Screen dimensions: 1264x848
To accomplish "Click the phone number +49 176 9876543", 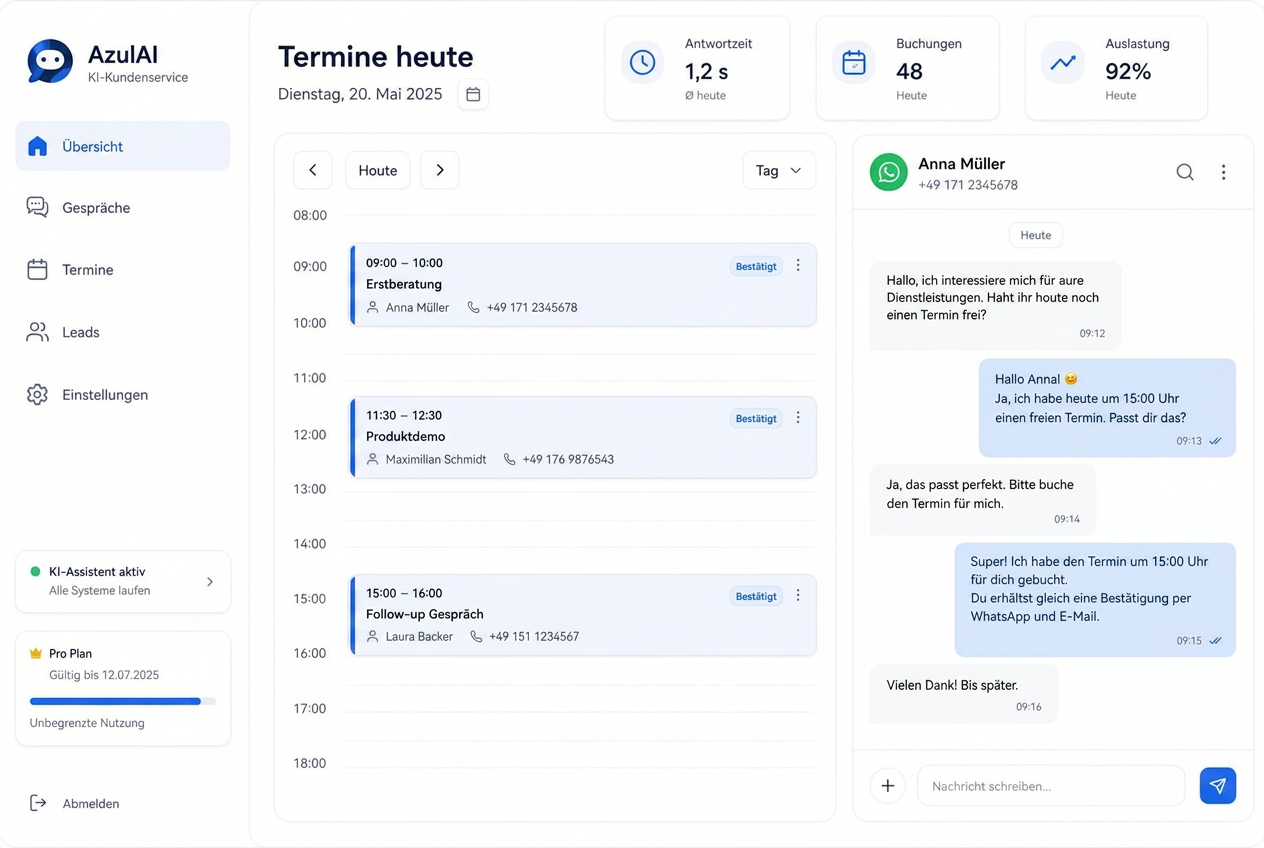I will point(568,459).
